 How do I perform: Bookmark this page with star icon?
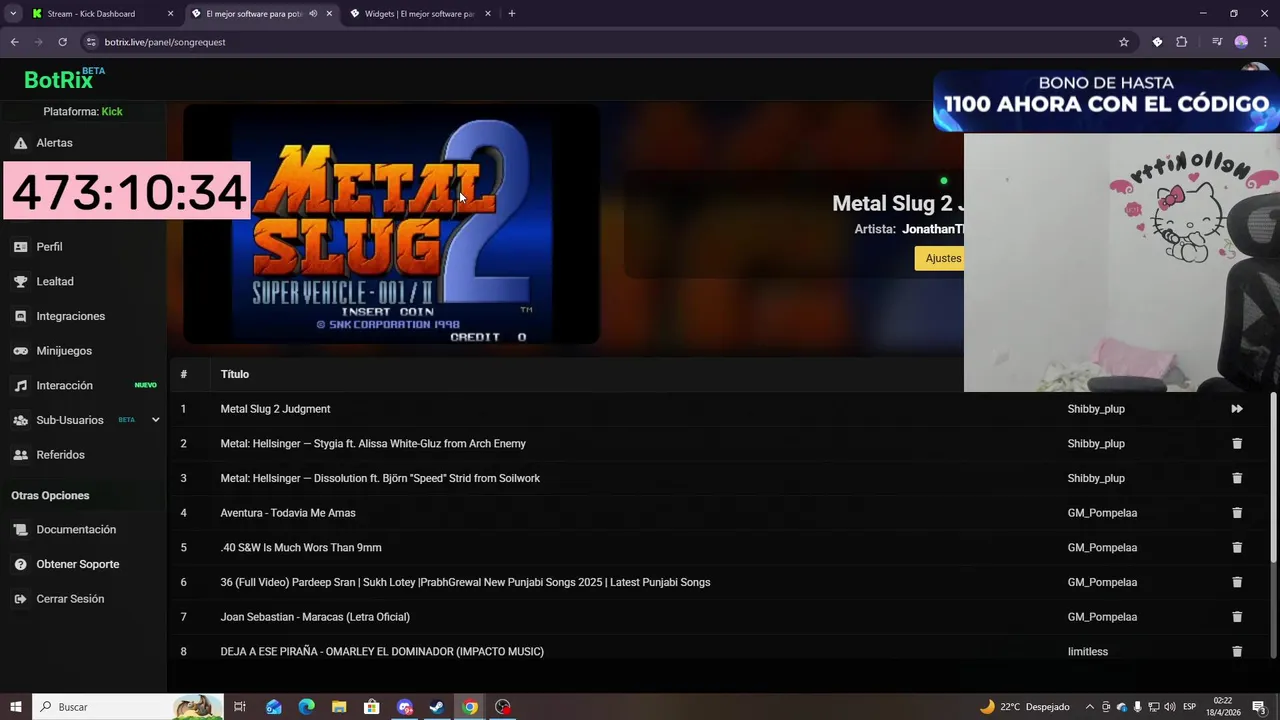tap(1124, 42)
